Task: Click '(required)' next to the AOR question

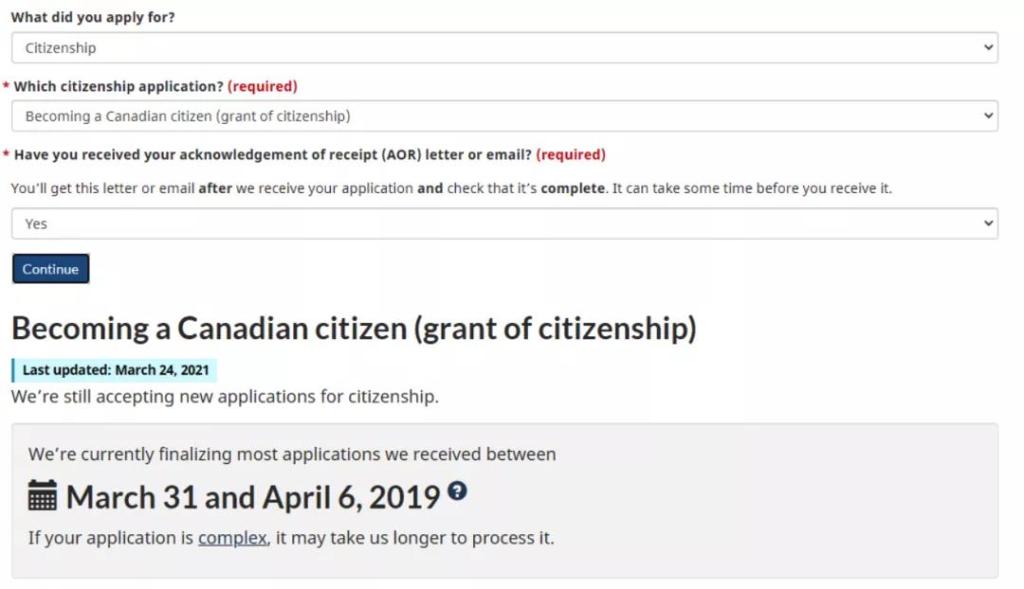Action: coord(571,155)
